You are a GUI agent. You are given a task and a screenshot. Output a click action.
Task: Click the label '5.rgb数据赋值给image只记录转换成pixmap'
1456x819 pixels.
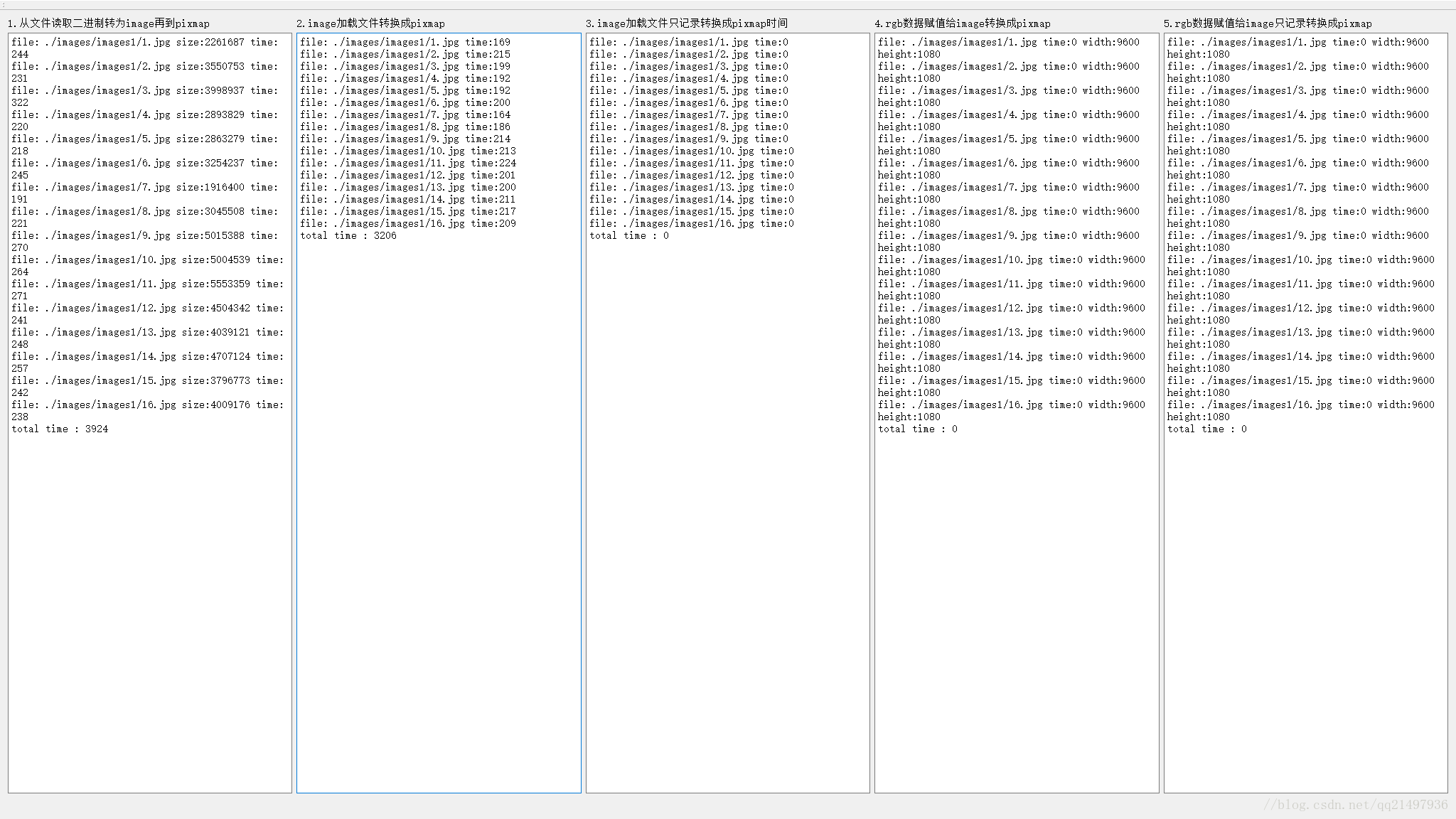1268,23
